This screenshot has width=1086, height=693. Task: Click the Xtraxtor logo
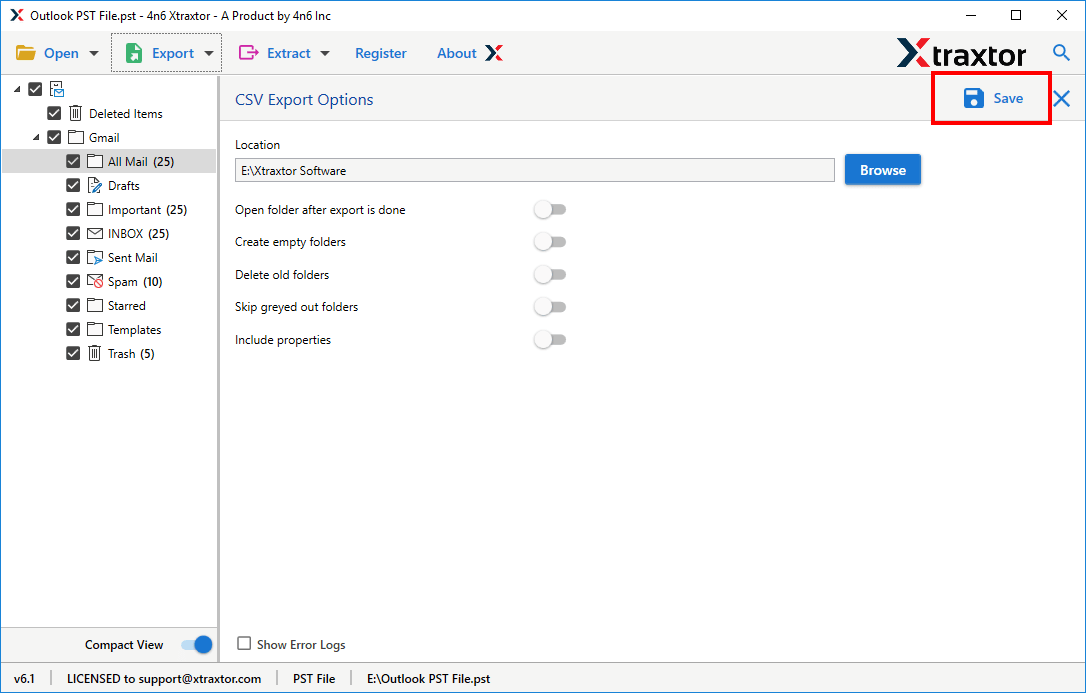click(961, 52)
